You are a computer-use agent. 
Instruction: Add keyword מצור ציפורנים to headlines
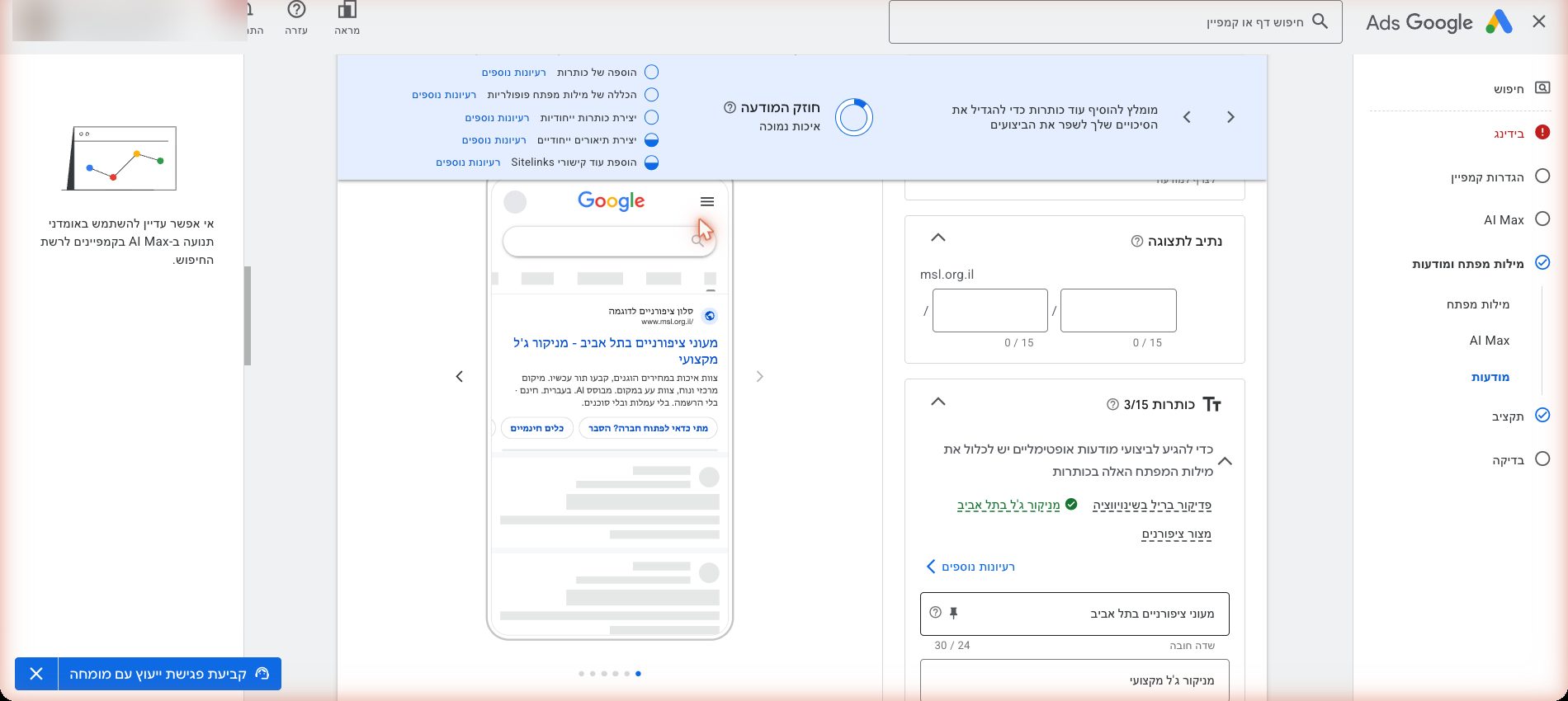[1176, 534]
